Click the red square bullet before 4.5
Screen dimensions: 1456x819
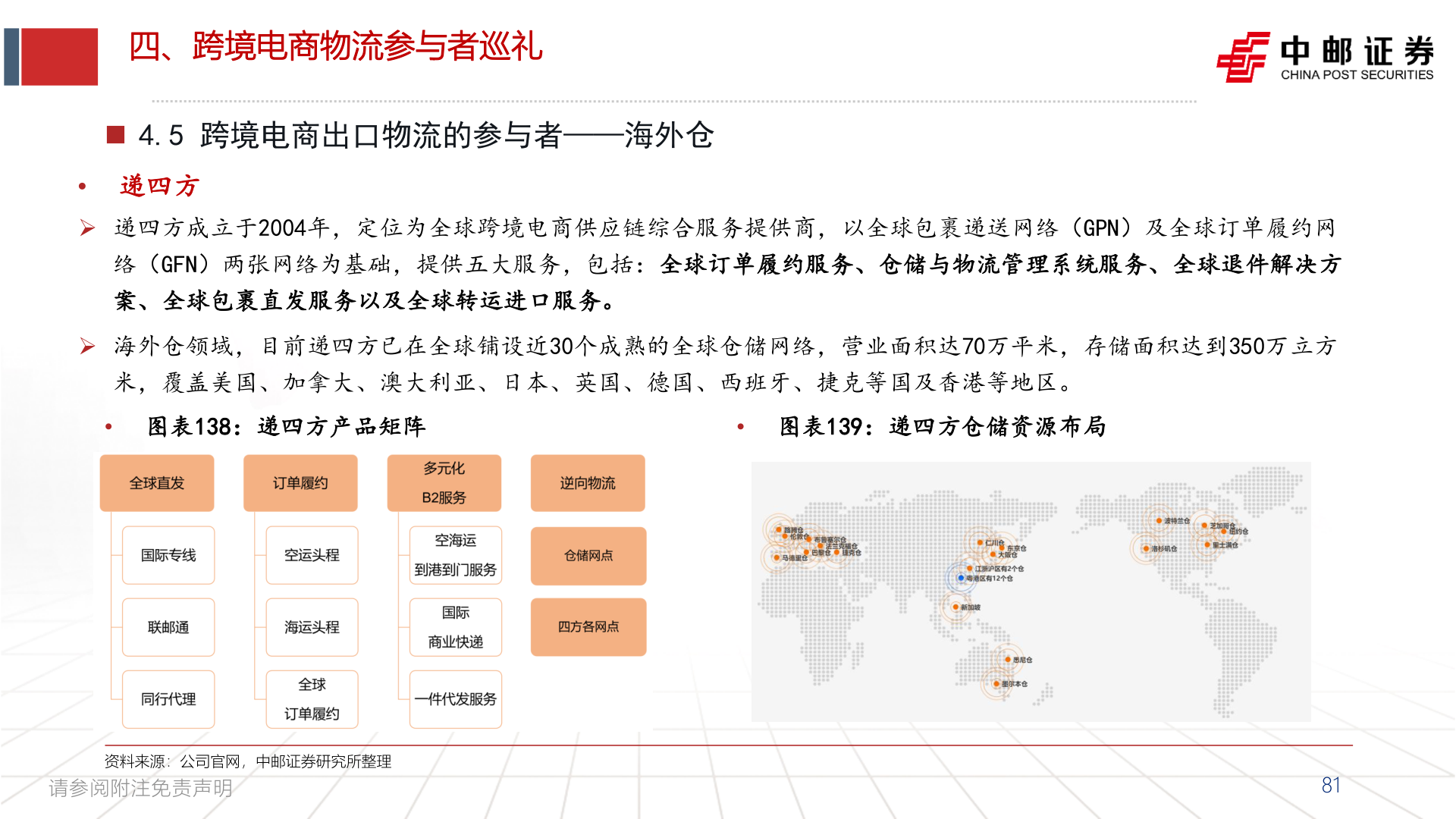[115, 135]
